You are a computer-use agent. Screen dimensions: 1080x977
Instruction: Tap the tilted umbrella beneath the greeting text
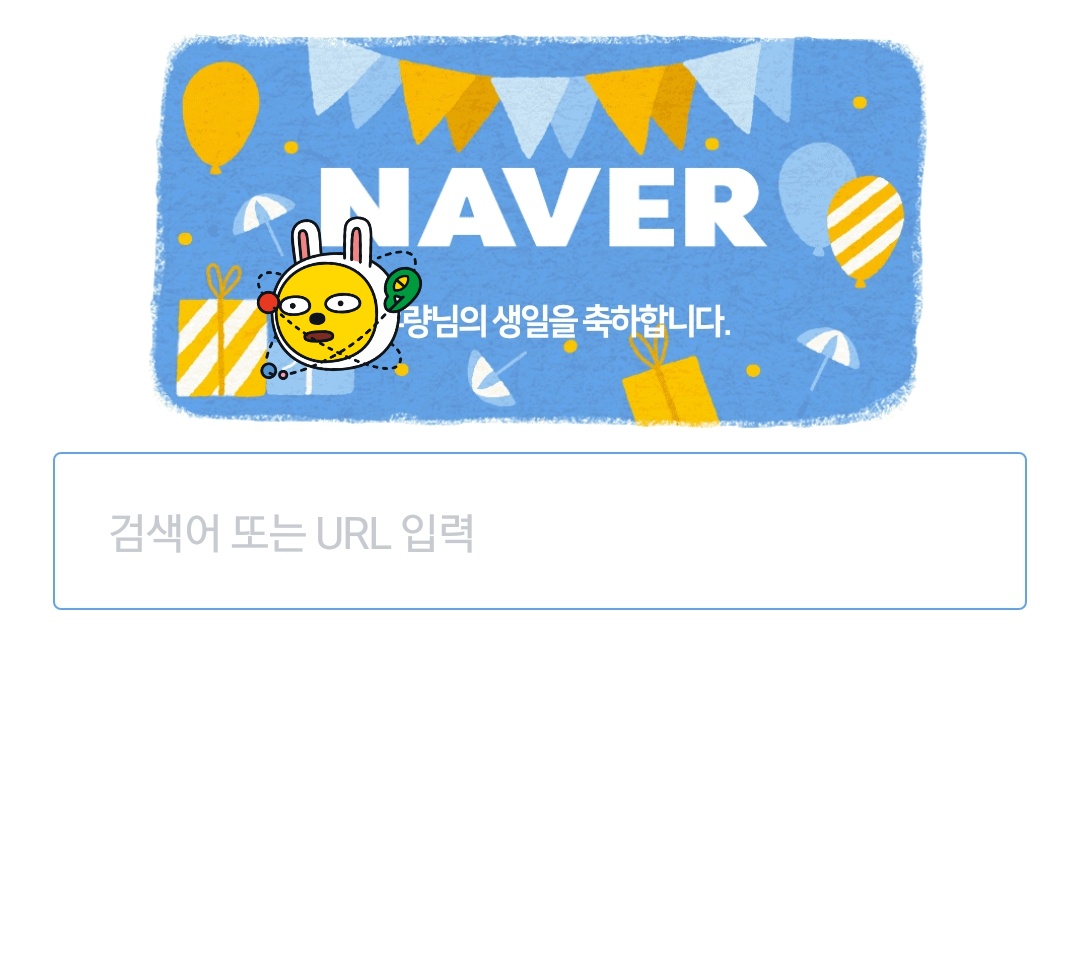(493, 378)
